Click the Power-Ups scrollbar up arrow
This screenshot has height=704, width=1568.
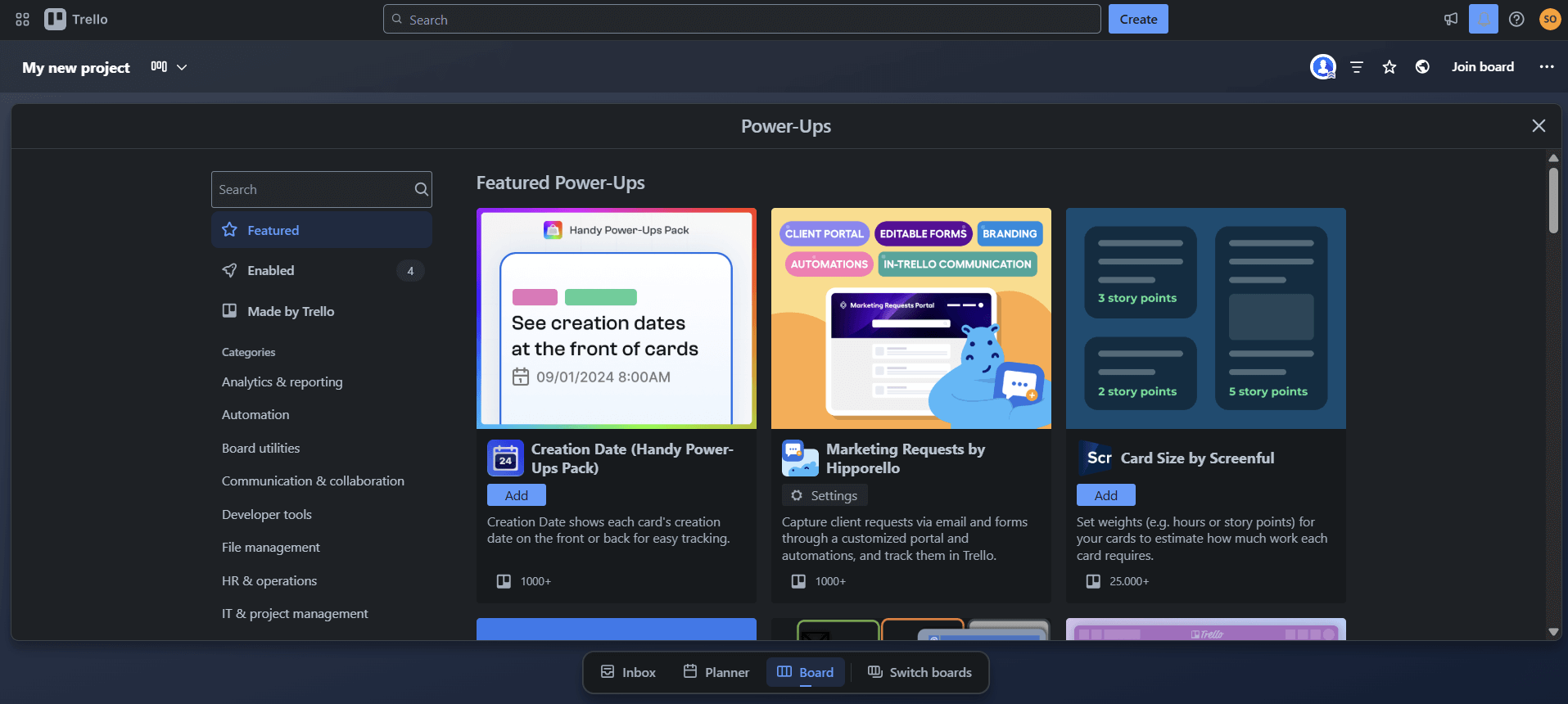coord(1553,158)
